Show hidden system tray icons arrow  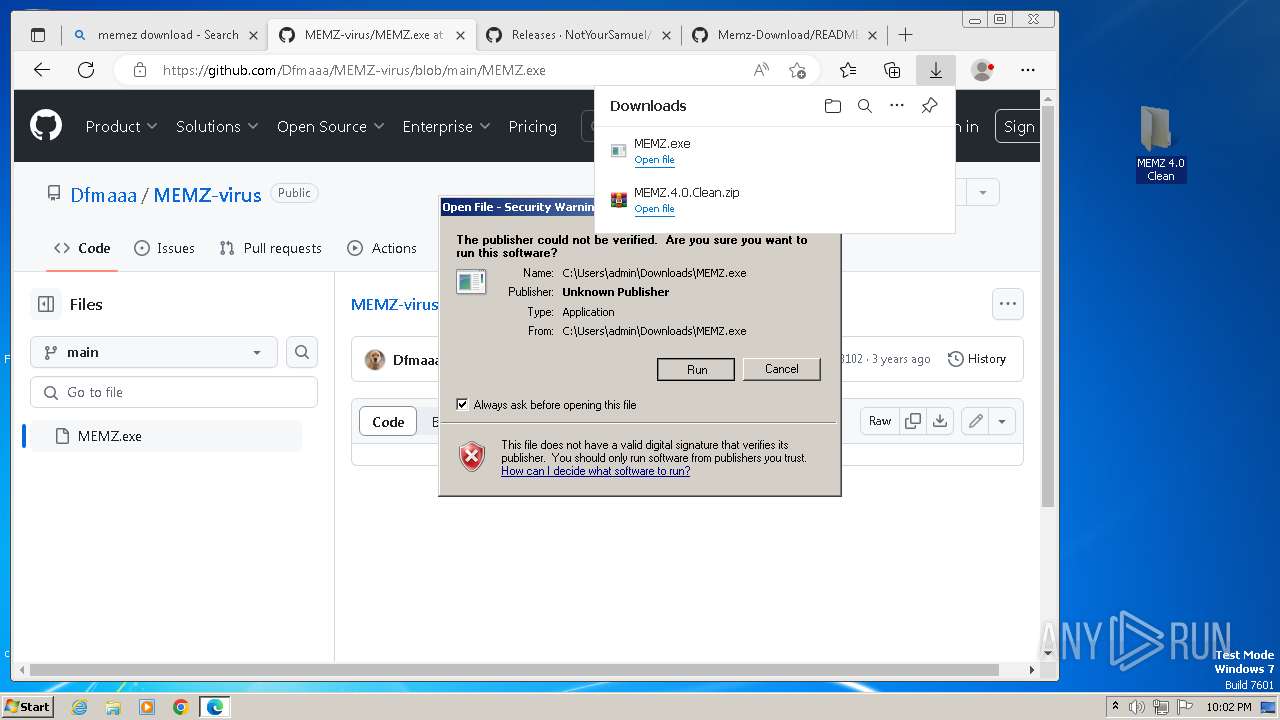1115,707
